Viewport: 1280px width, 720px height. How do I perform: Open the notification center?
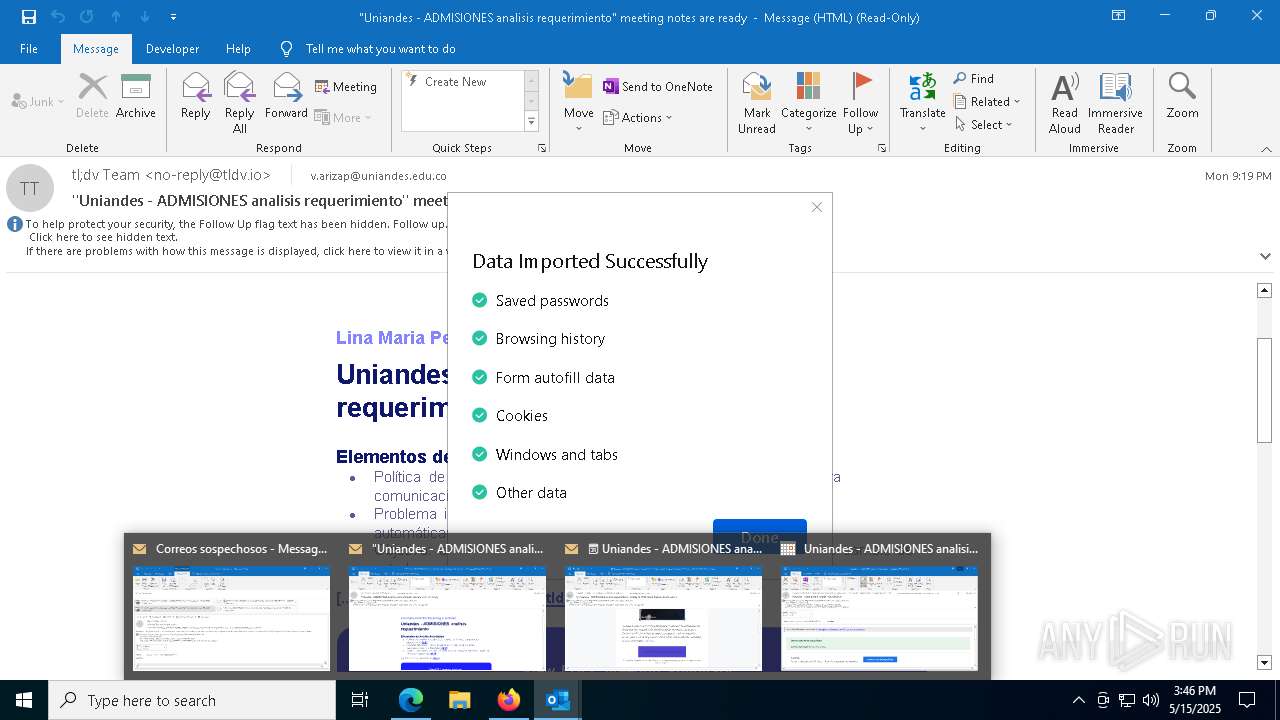(x=1247, y=700)
